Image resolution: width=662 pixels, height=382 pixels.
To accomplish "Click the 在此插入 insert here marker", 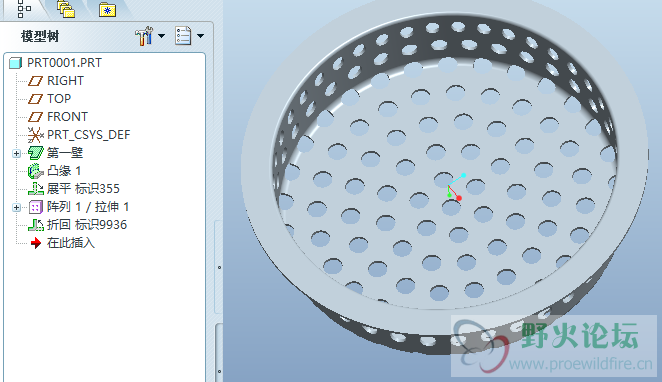I will pos(63,243).
